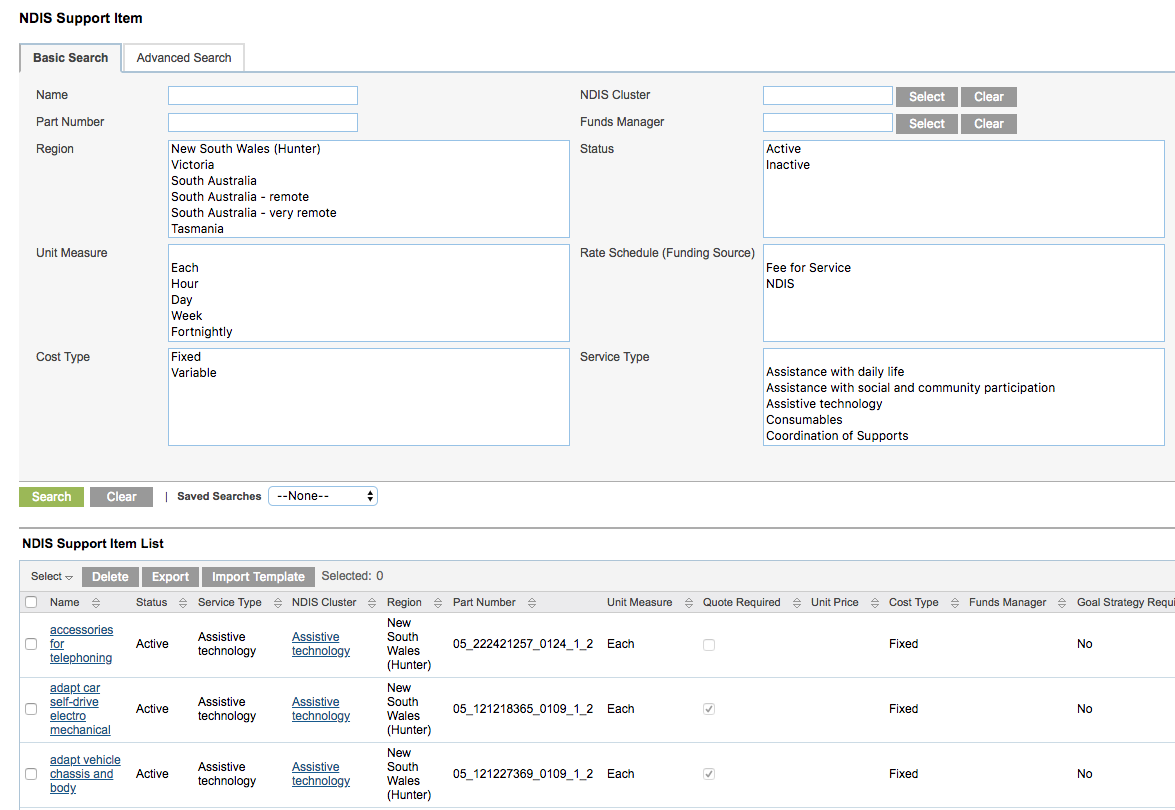This screenshot has width=1175, height=810.
Task: Focus the Part Number search field
Action: (x=263, y=122)
